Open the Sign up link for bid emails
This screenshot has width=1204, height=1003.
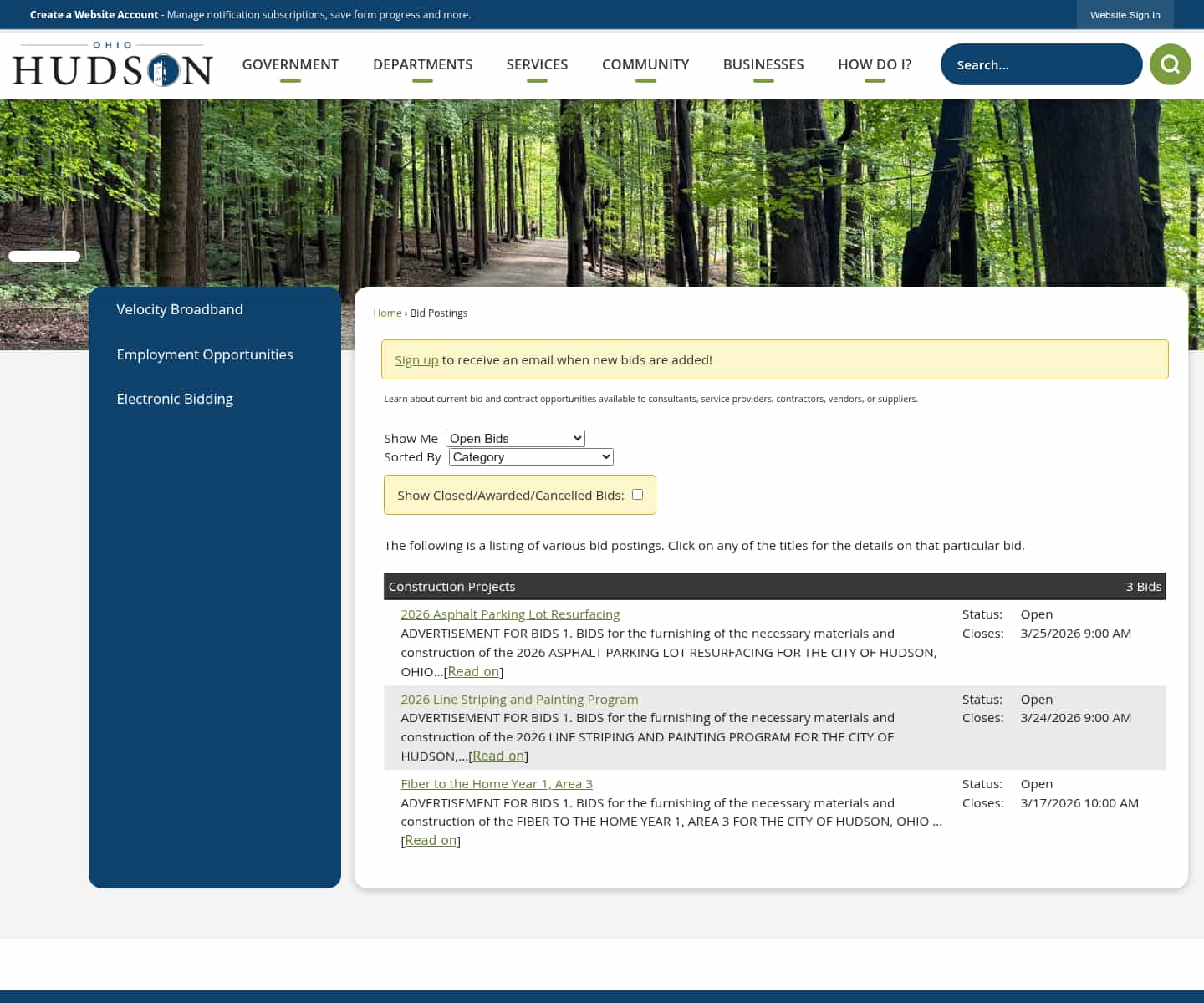(x=416, y=359)
